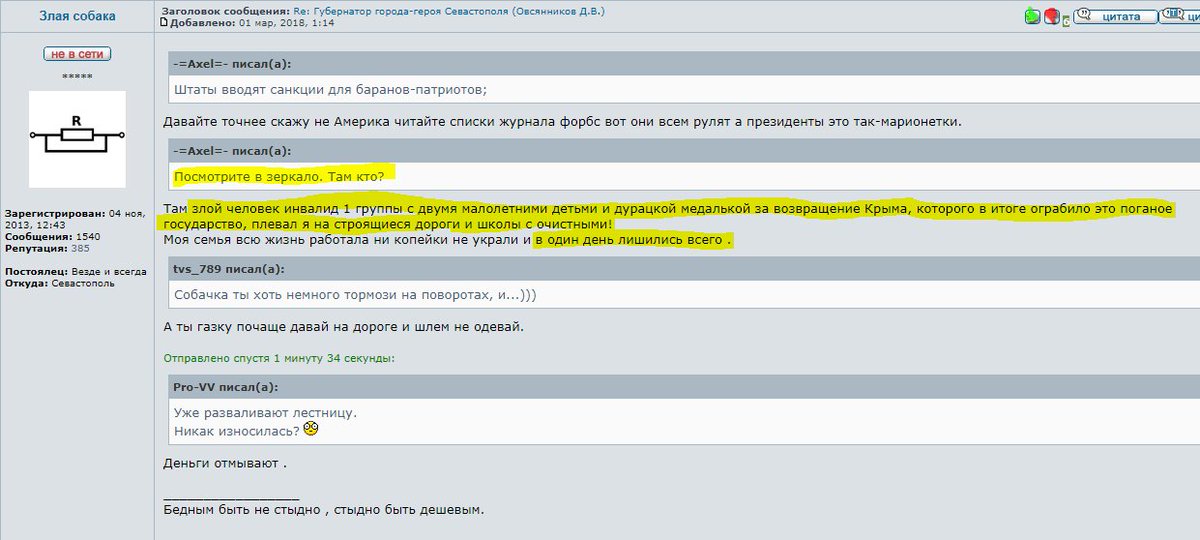This screenshot has width=1200, height=540.
Task: Click the green thumbs-up reputation icon
Action: [x=1032, y=16]
